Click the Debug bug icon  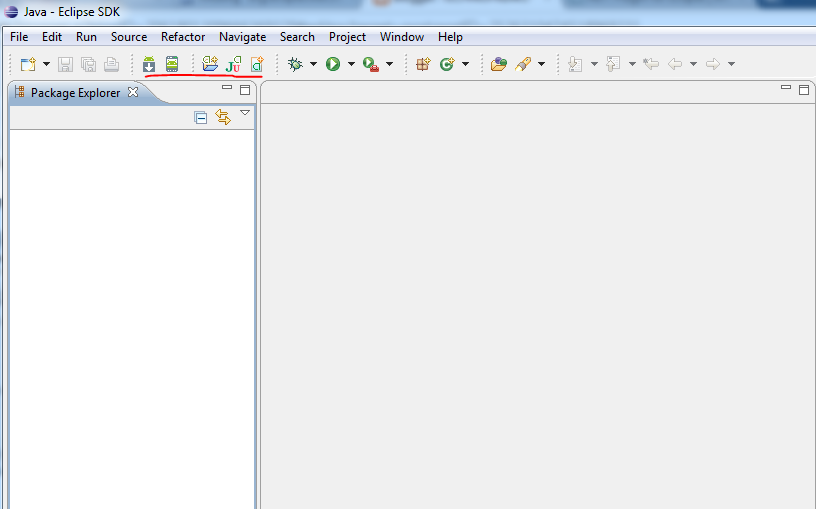pyautogui.click(x=295, y=64)
